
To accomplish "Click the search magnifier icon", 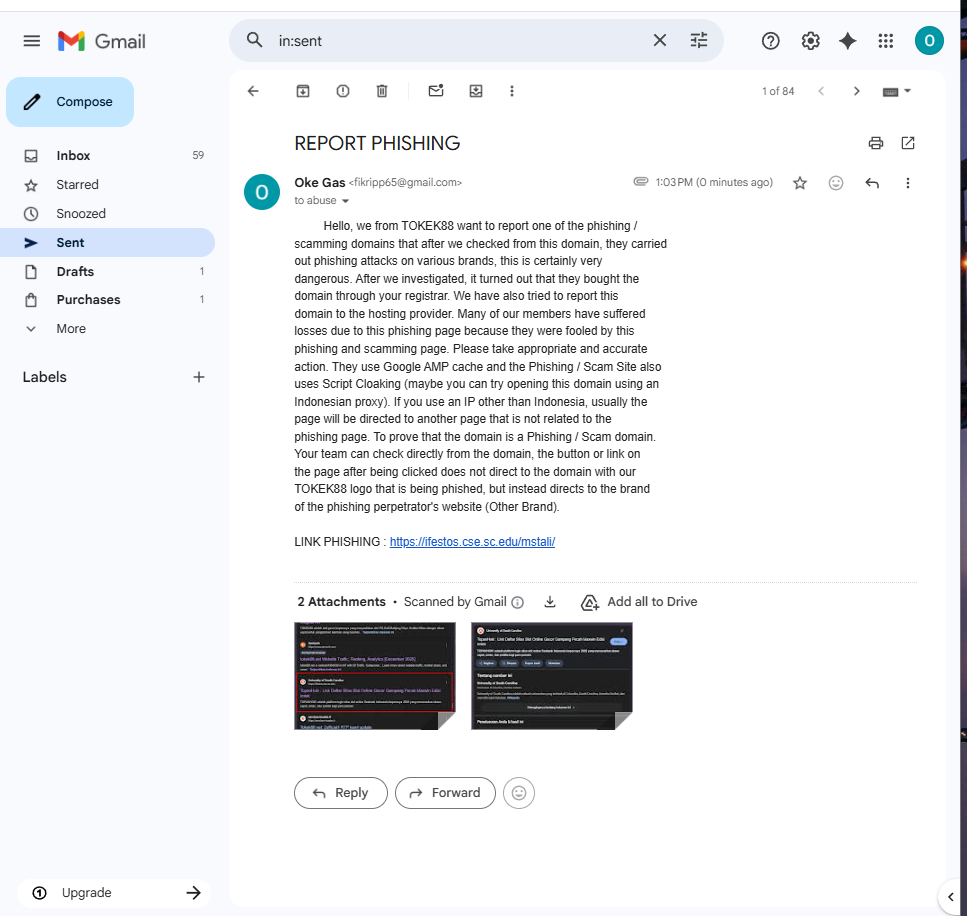I will (x=254, y=40).
